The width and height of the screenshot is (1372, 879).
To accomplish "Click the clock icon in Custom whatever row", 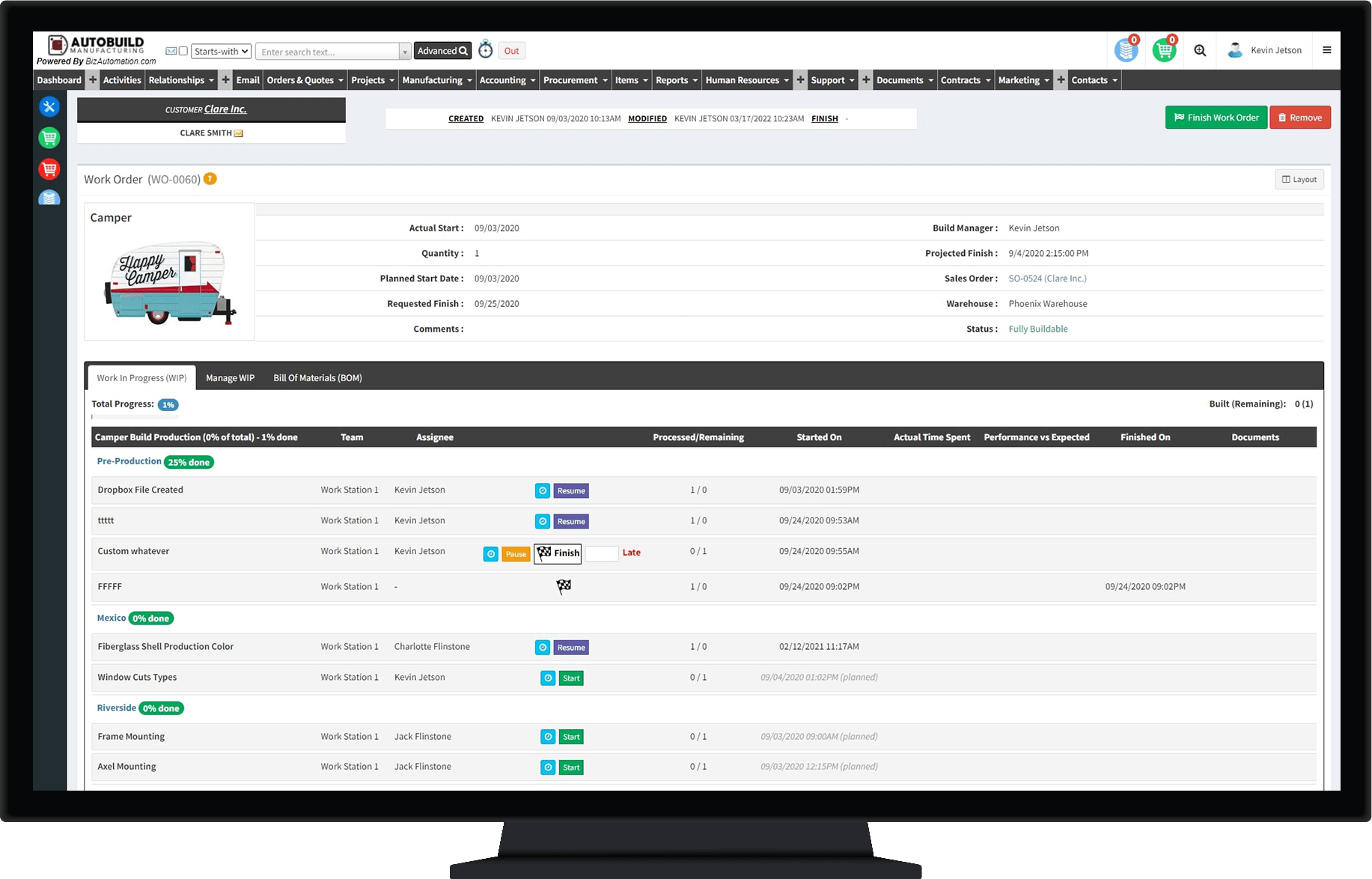I will point(491,554).
